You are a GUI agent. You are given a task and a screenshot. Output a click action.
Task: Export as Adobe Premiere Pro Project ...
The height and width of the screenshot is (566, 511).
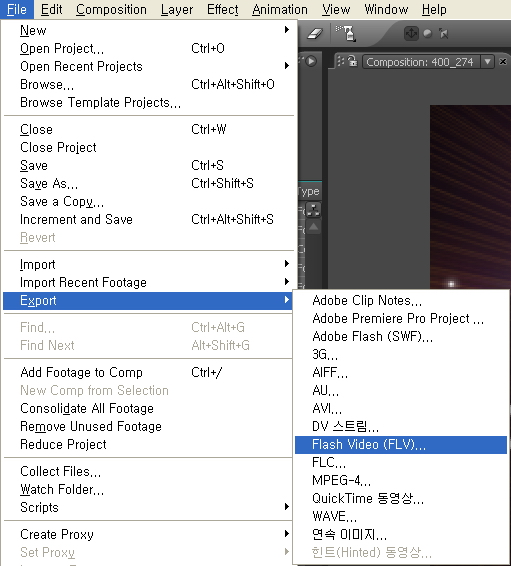tap(401, 318)
